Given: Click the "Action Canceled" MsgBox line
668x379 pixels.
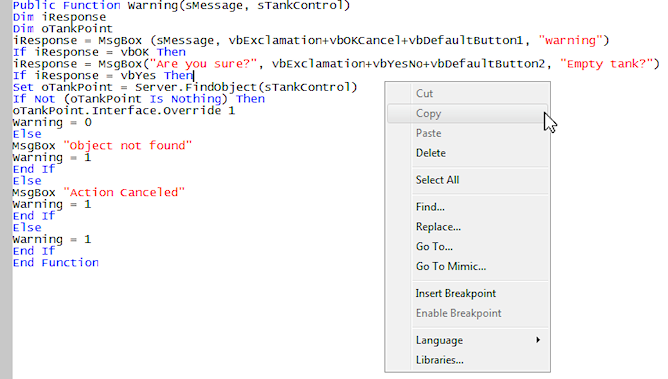Looking at the screenshot, I should click(98, 192).
